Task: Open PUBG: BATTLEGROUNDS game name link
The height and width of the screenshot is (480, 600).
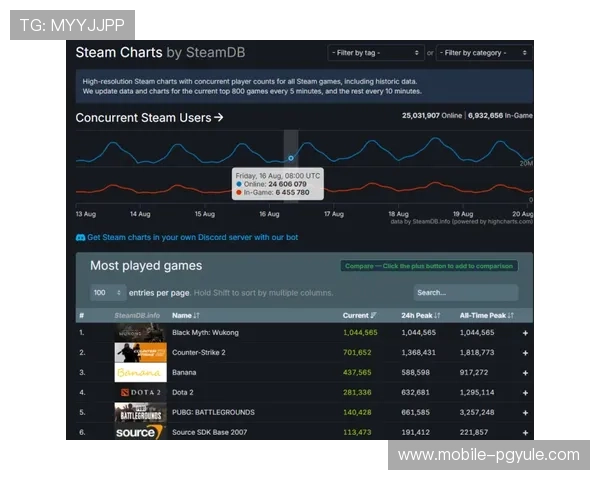Action: (213, 412)
